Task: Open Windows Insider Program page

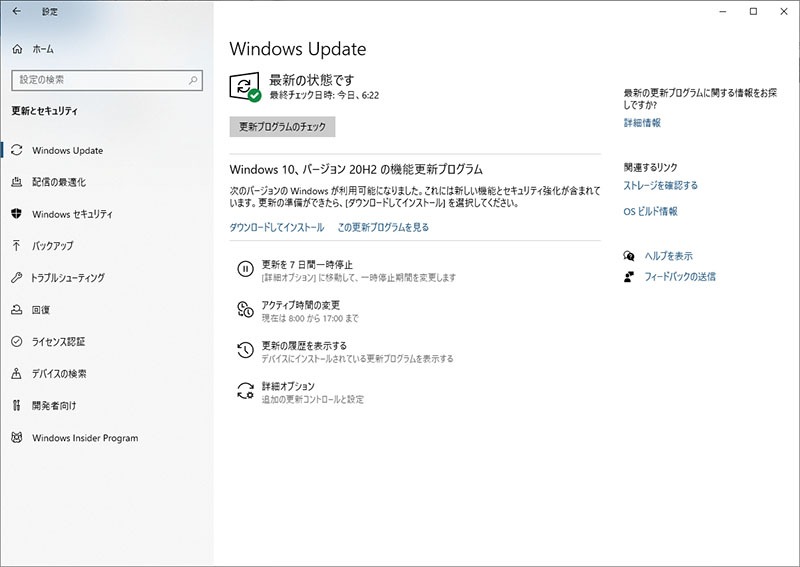Action: (x=107, y=438)
